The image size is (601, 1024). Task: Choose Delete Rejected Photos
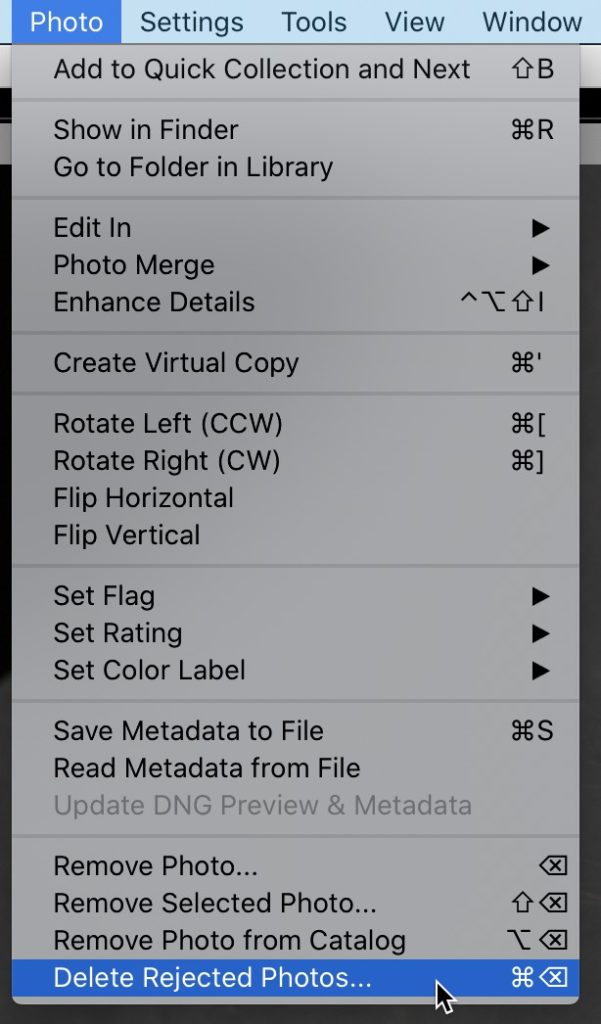[212, 978]
